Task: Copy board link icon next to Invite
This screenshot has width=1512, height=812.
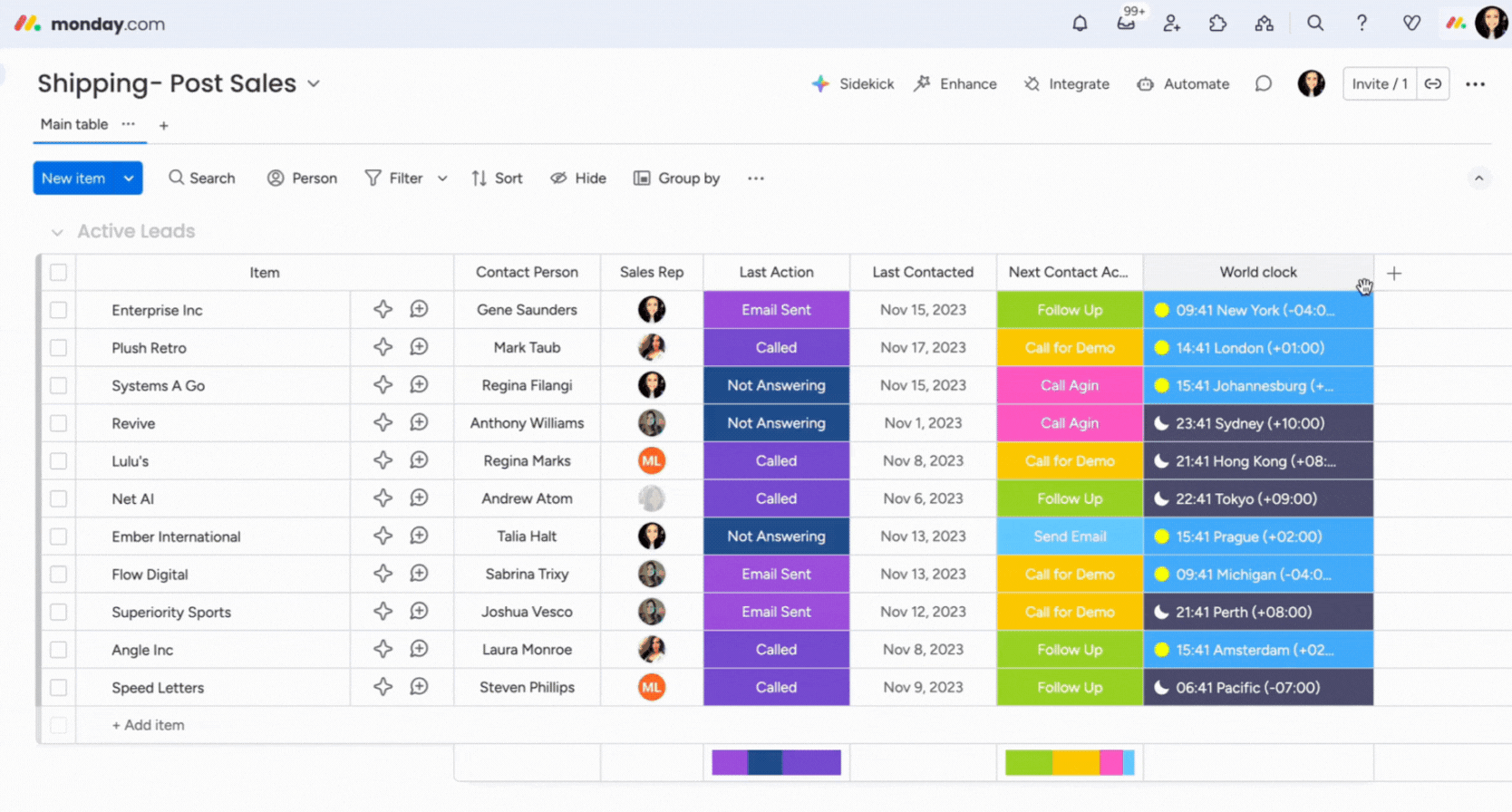Action: click(x=1433, y=83)
